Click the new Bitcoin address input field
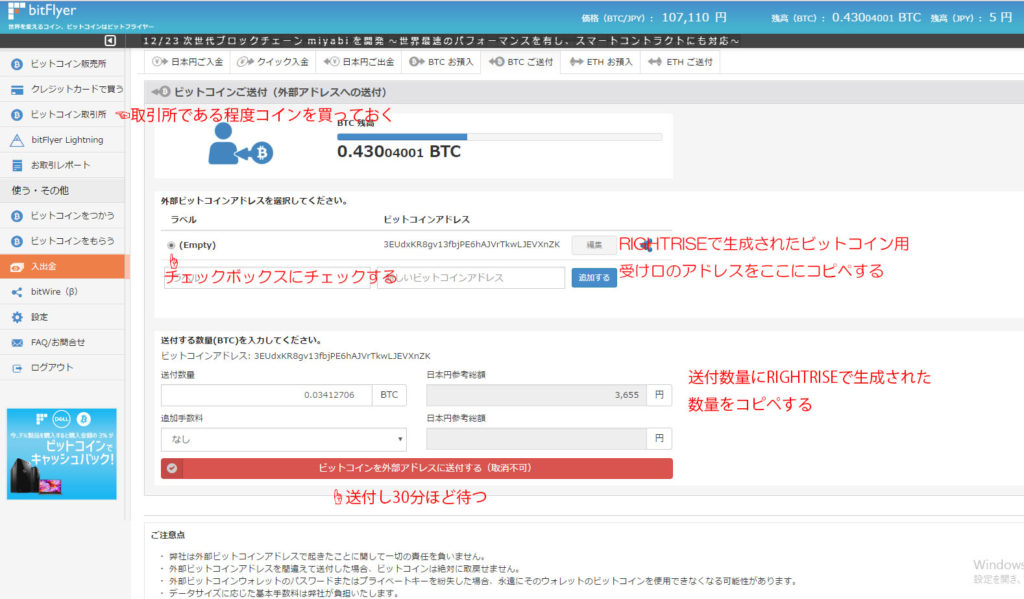Image resolution: width=1024 pixels, height=599 pixels. pos(471,278)
